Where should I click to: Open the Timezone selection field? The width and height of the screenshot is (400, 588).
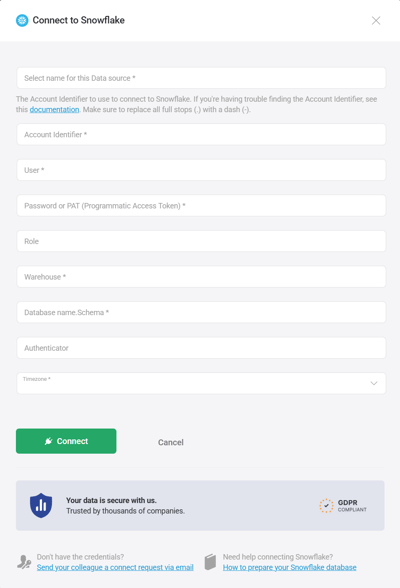(x=201, y=383)
